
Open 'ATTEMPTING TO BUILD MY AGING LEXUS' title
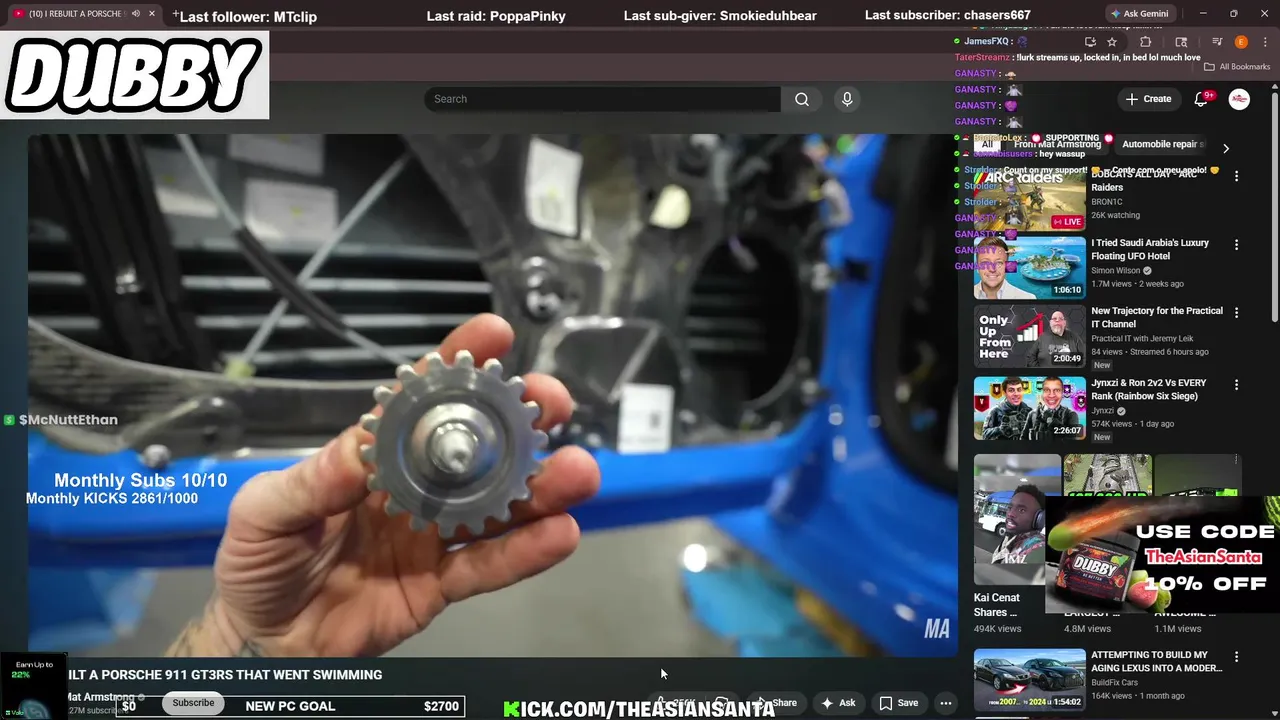pos(1157,662)
